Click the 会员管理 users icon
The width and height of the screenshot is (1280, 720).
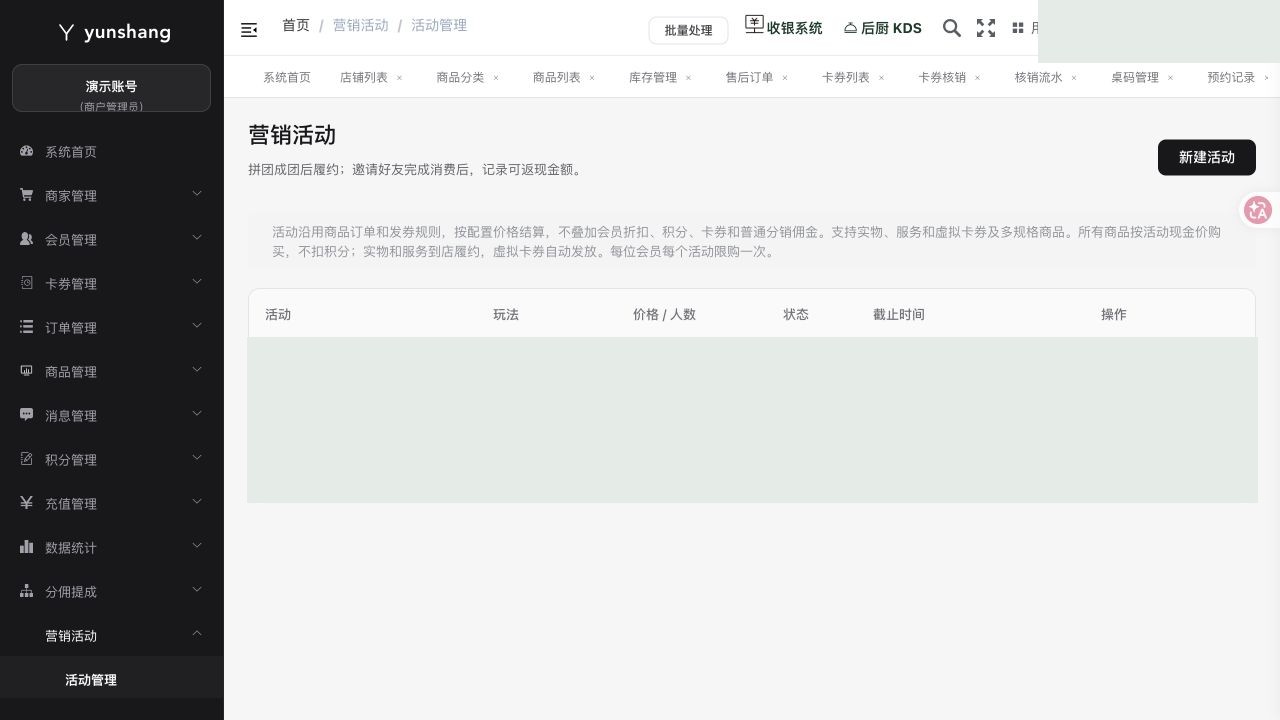[x=27, y=238]
